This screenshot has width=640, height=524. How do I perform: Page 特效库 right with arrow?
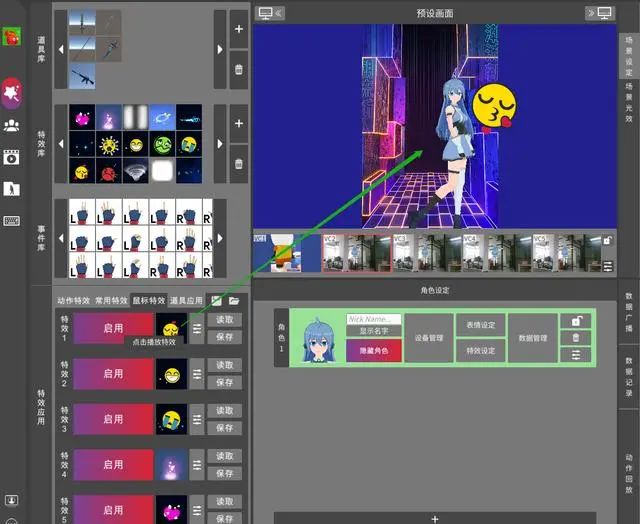[220, 144]
